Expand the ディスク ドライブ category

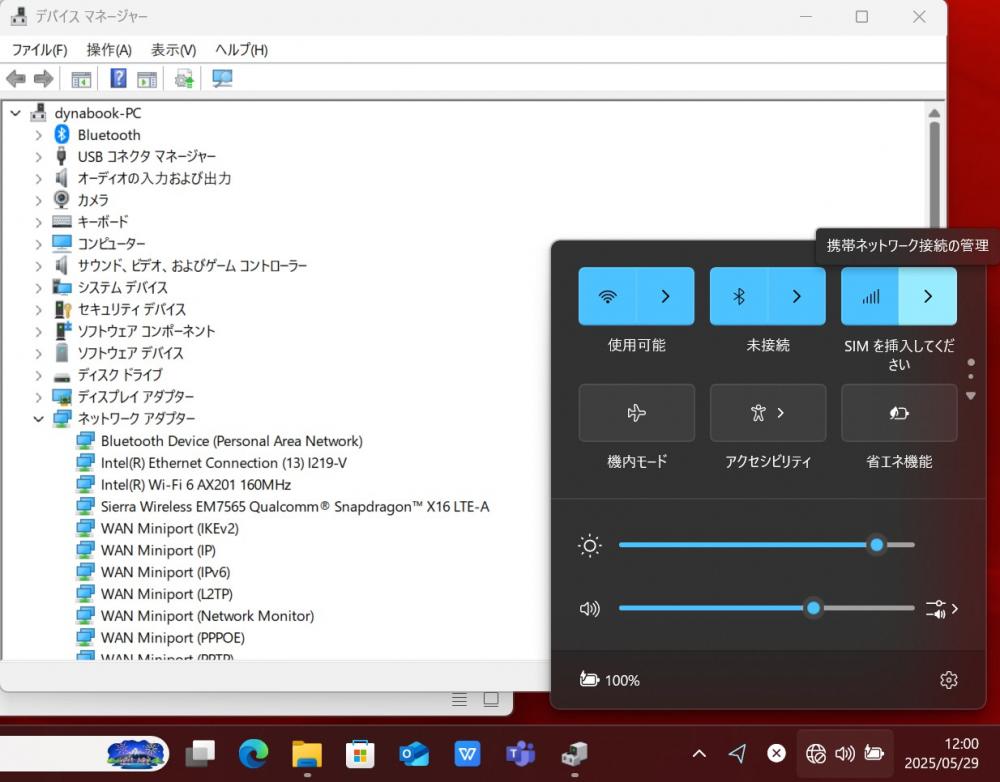pyautogui.click(x=38, y=375)
